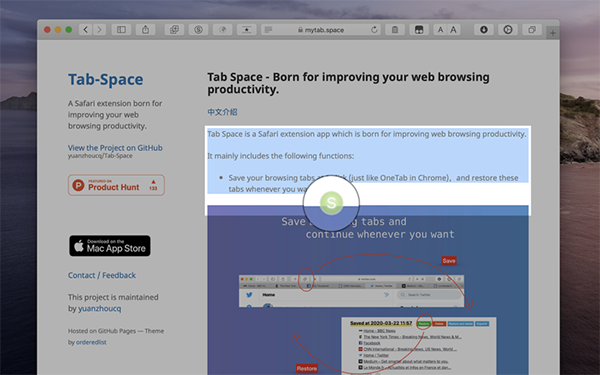
Task: Click the yuanzhoucq/Tab-Space repository text
Action: [x=100, y=156]
